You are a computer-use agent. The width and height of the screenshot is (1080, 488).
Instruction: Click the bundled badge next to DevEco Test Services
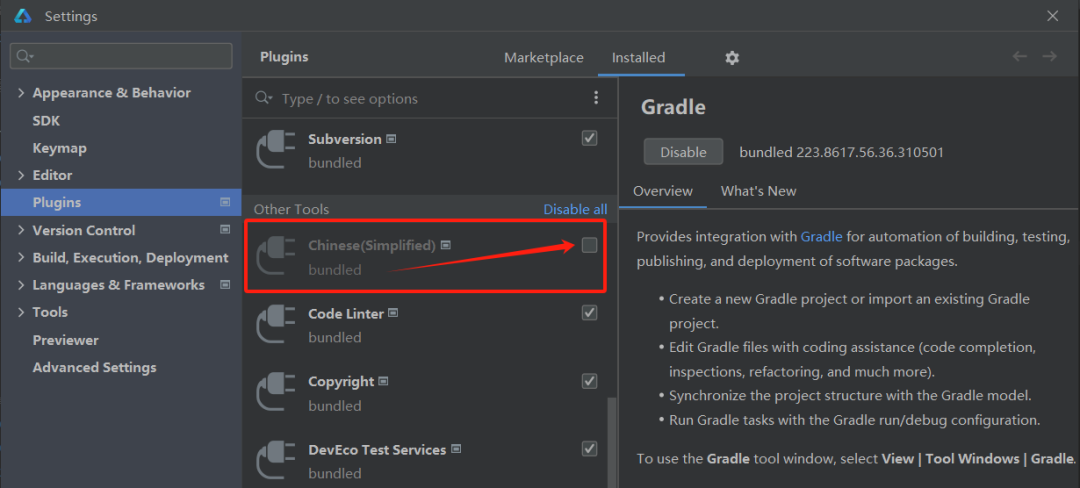[455, 449]
